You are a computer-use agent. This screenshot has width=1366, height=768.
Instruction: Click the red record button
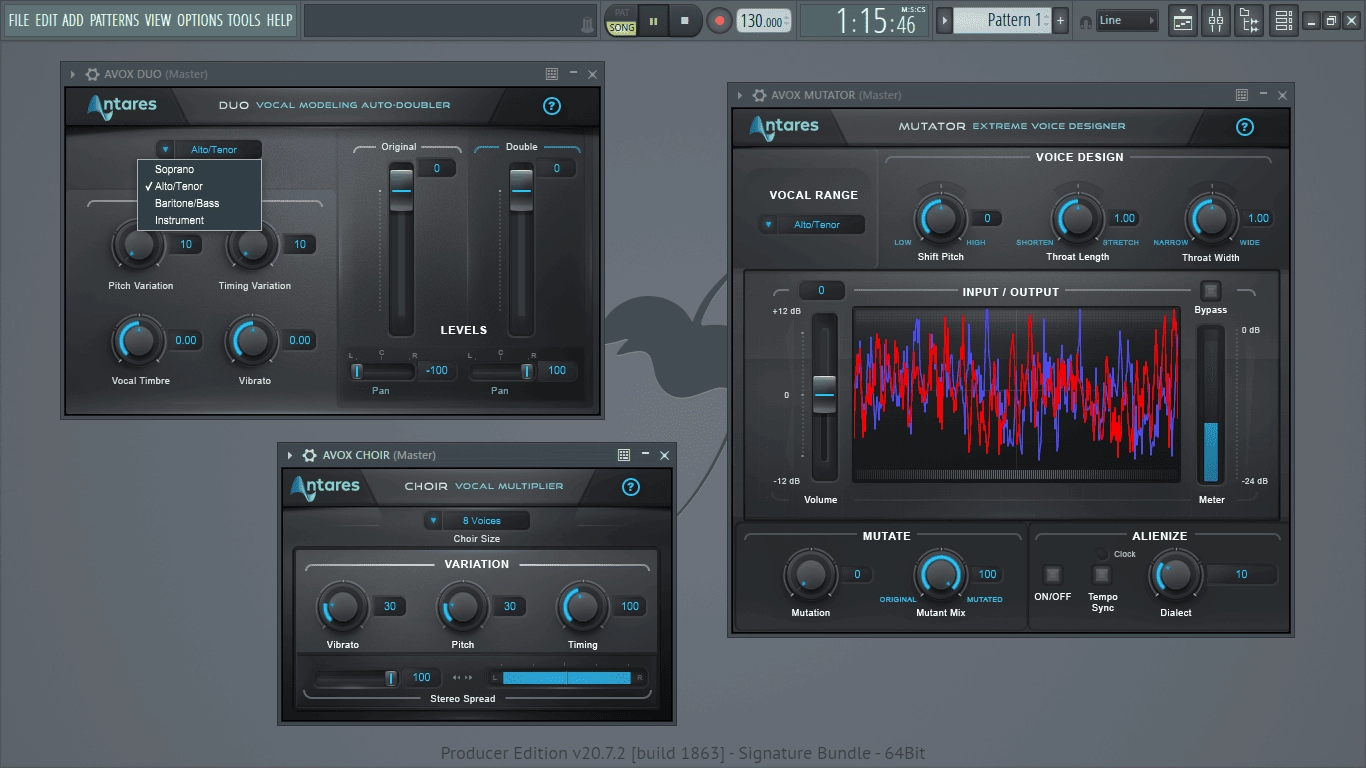coord(719,20)
